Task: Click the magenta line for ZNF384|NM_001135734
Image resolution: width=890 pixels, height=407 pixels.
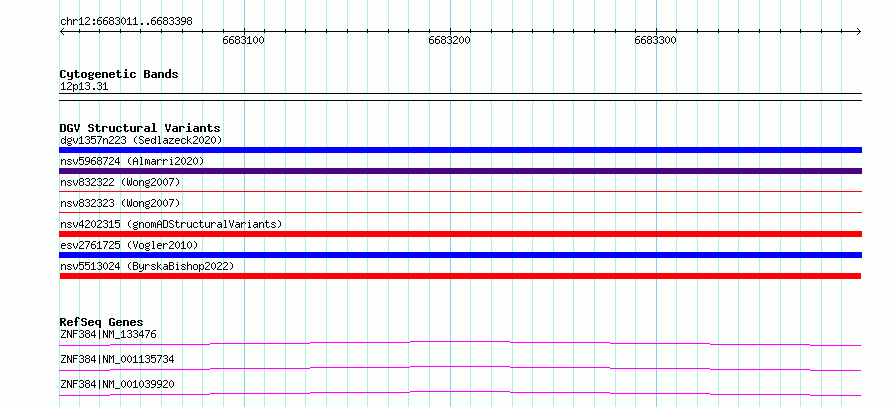Action: tap(460, 368)
